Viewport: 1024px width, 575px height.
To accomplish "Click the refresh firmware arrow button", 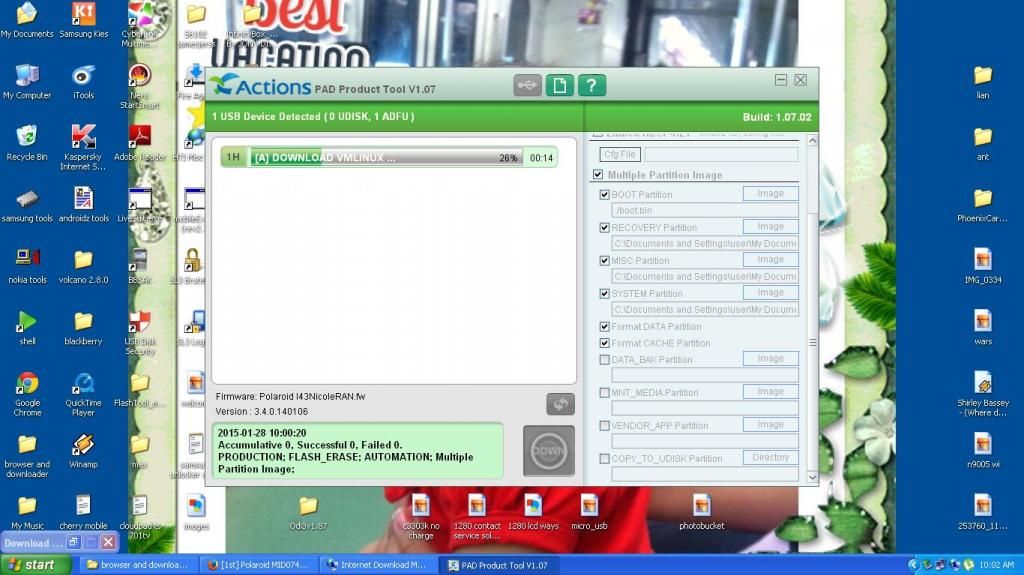I will (560, 404).
